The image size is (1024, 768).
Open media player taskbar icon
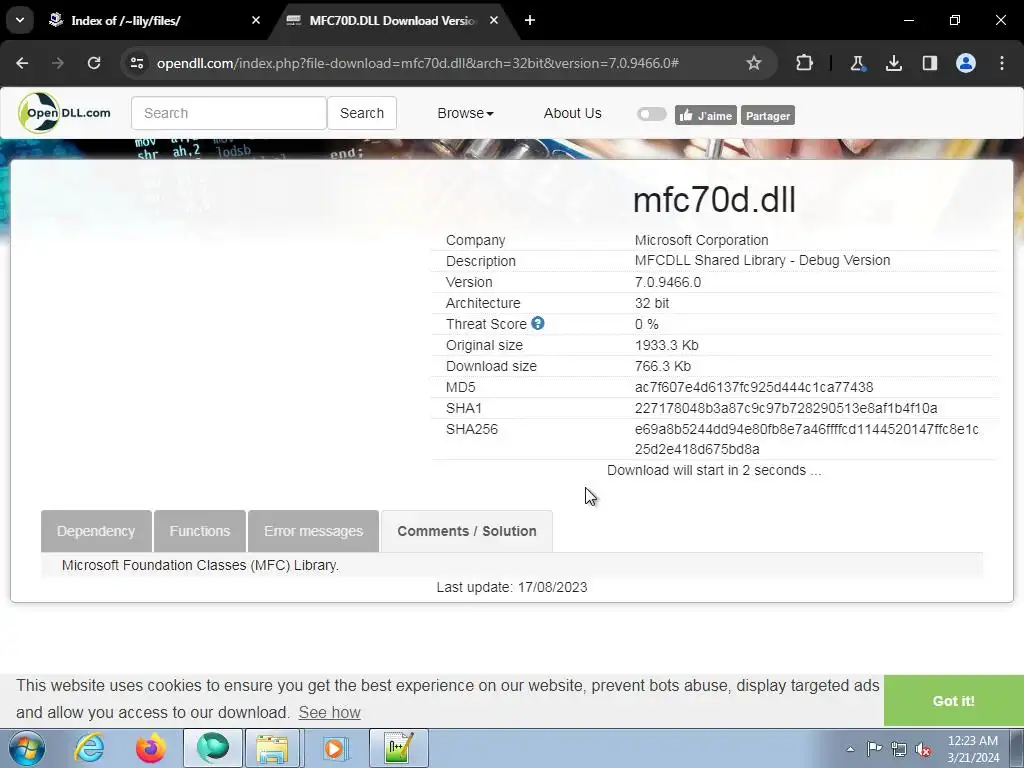tap(334, 748)
